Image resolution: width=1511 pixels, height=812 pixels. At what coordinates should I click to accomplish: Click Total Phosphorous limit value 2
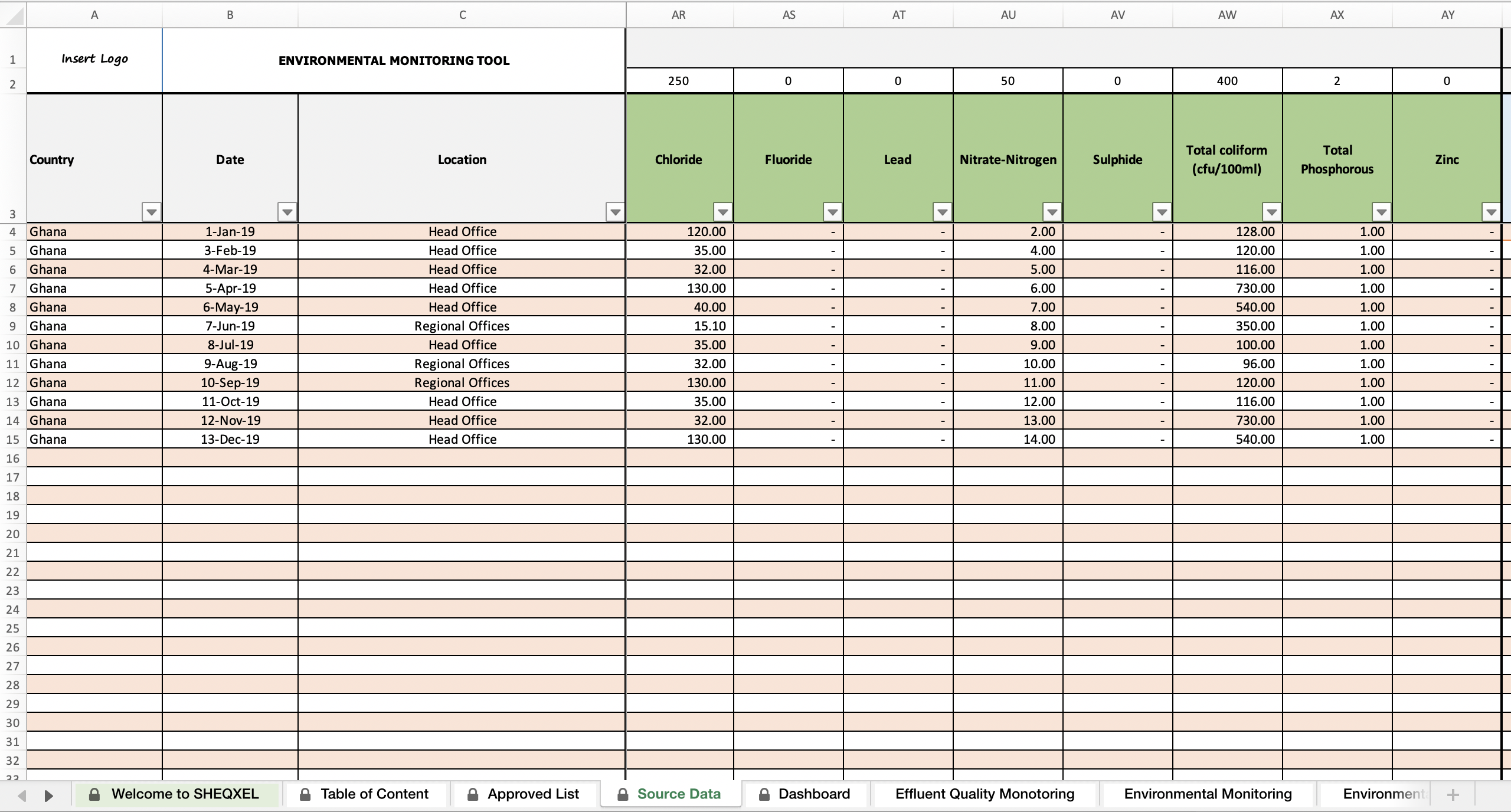coord(1337,81)
